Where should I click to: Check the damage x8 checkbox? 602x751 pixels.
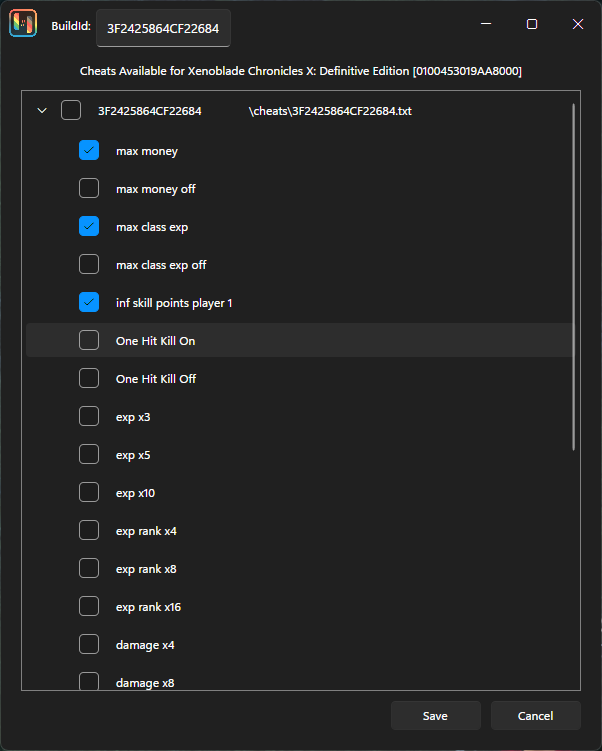(x=89, y=681)
